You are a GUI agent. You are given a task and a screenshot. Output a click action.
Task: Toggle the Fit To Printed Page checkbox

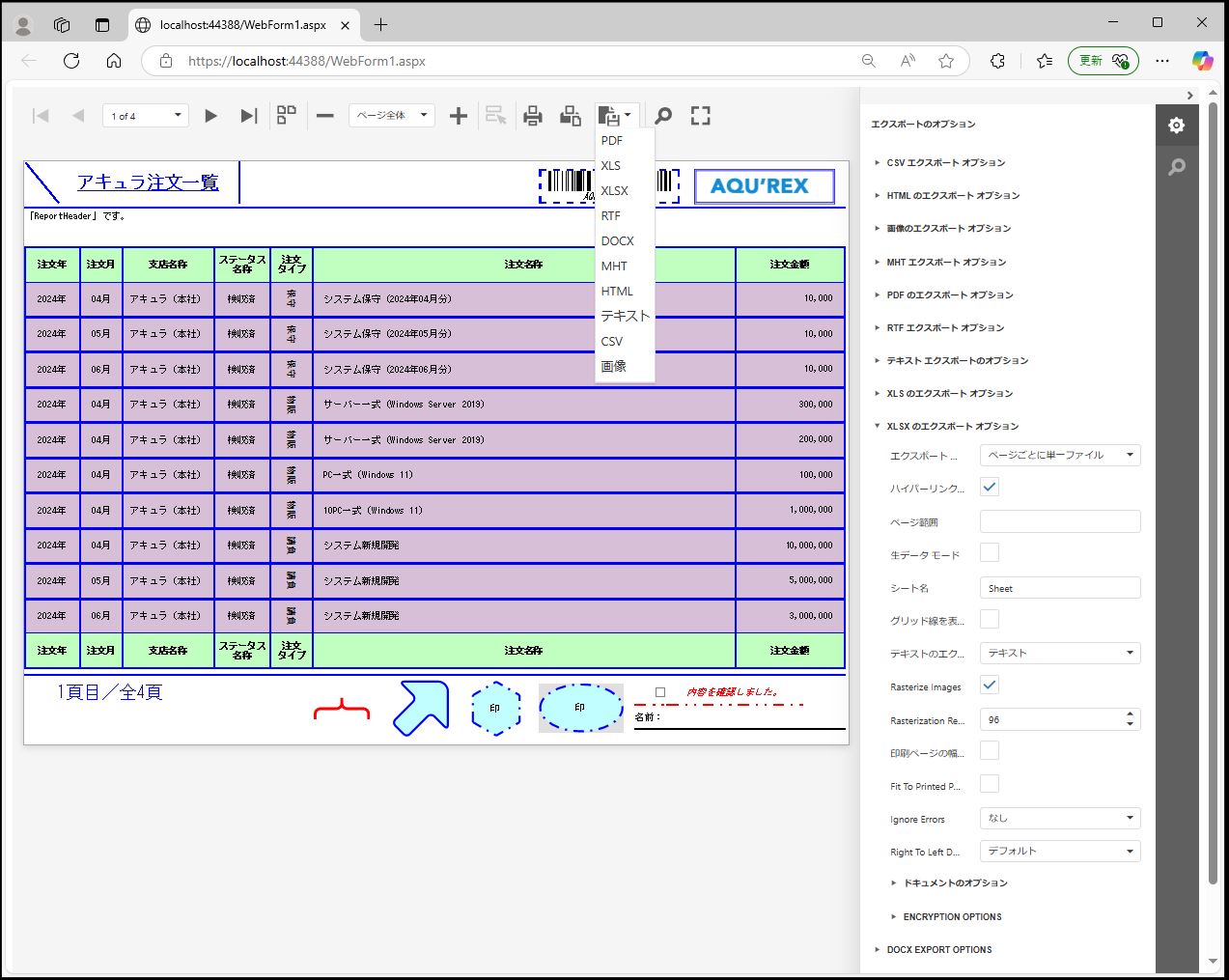pyautogui.click(x=990, y=784)
